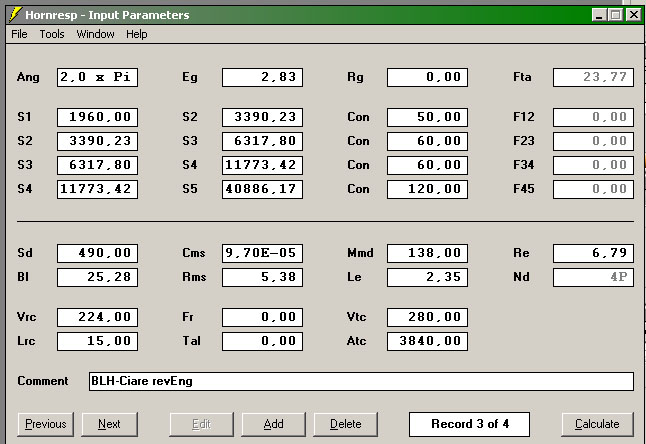The height and width of the screenshot is (444, 646).
Task: Click the F45 field
Action: coord(593,189)
